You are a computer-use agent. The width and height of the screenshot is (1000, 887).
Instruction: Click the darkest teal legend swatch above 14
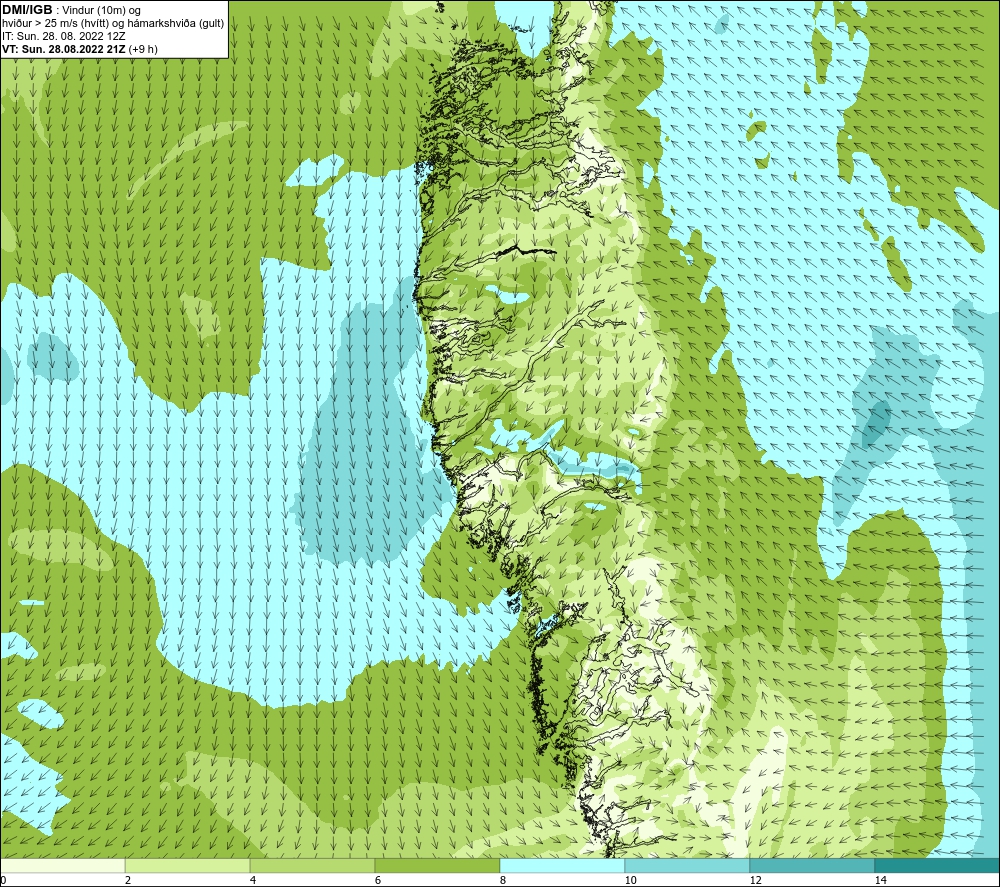937,865
